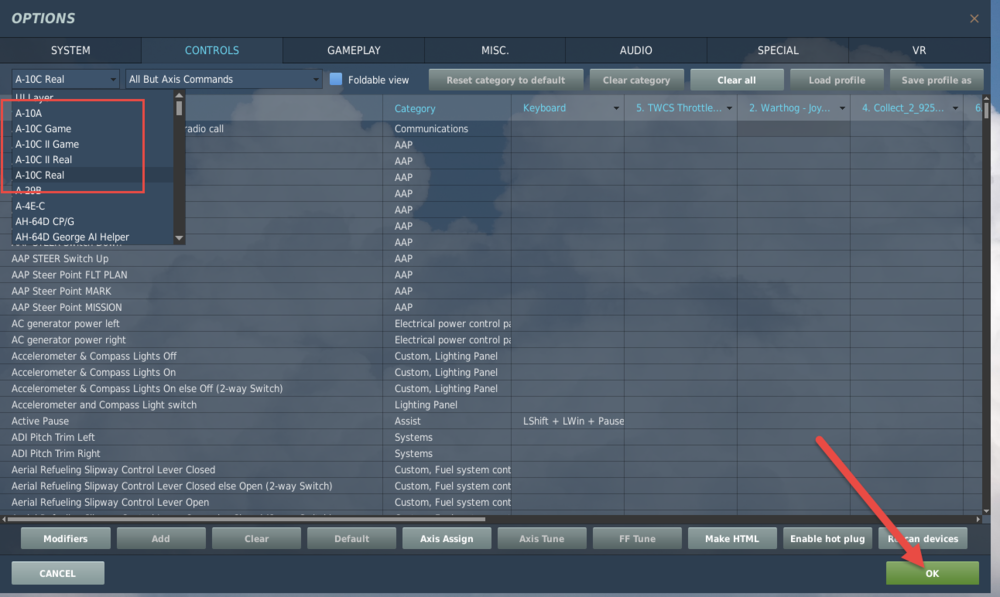
Task: Open the All But Axis Commands dropdown
Action: tap(223, 79)
